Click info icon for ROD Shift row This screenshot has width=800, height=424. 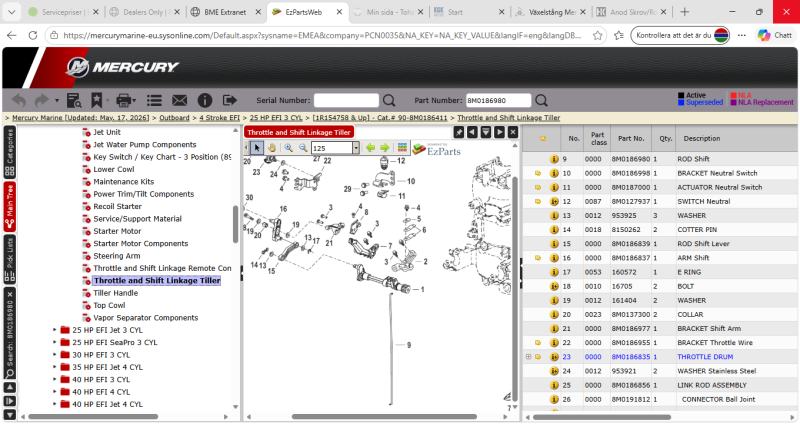[x=554, y=159]
